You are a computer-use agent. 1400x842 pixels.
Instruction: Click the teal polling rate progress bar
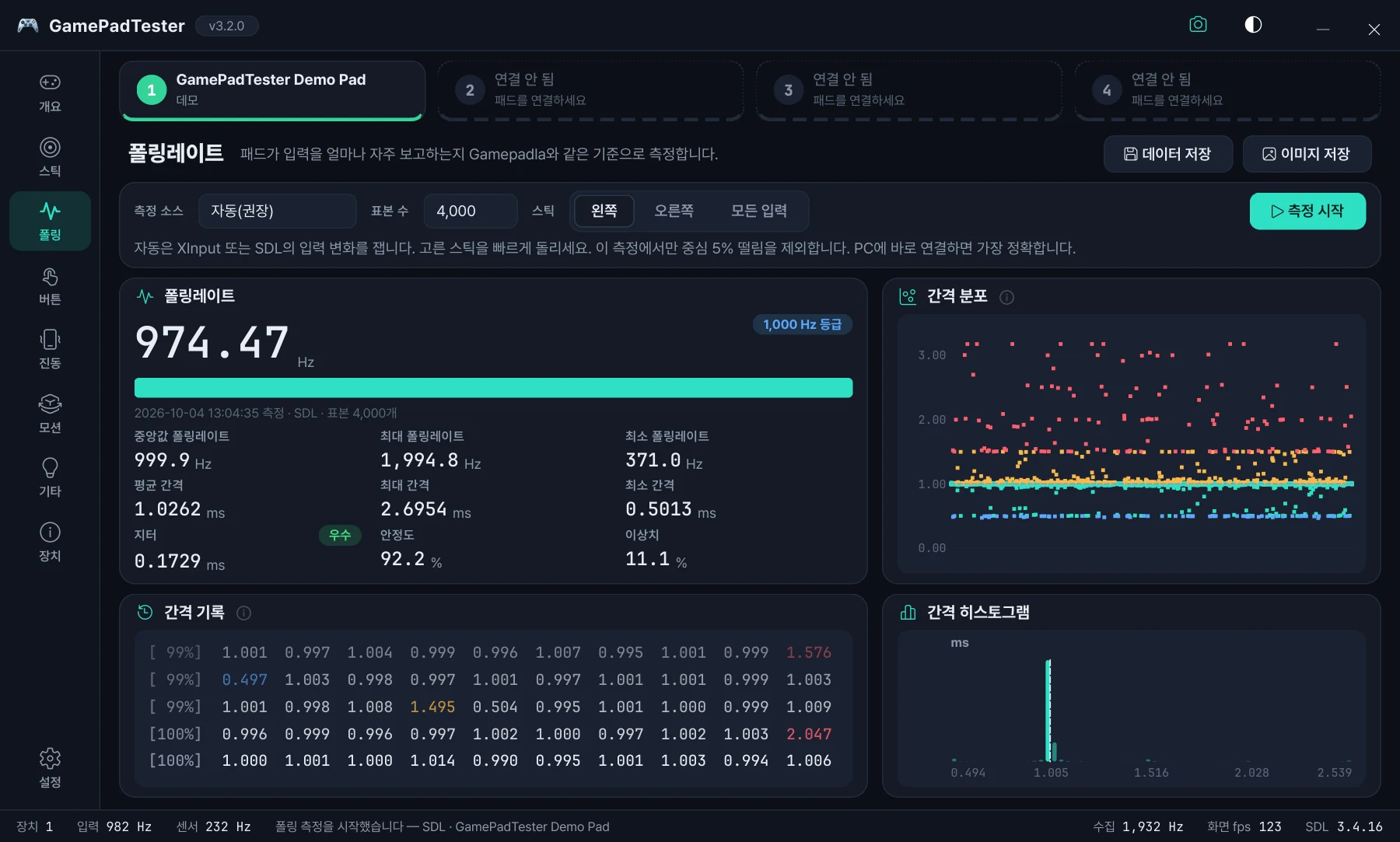(x=493, y=388)
